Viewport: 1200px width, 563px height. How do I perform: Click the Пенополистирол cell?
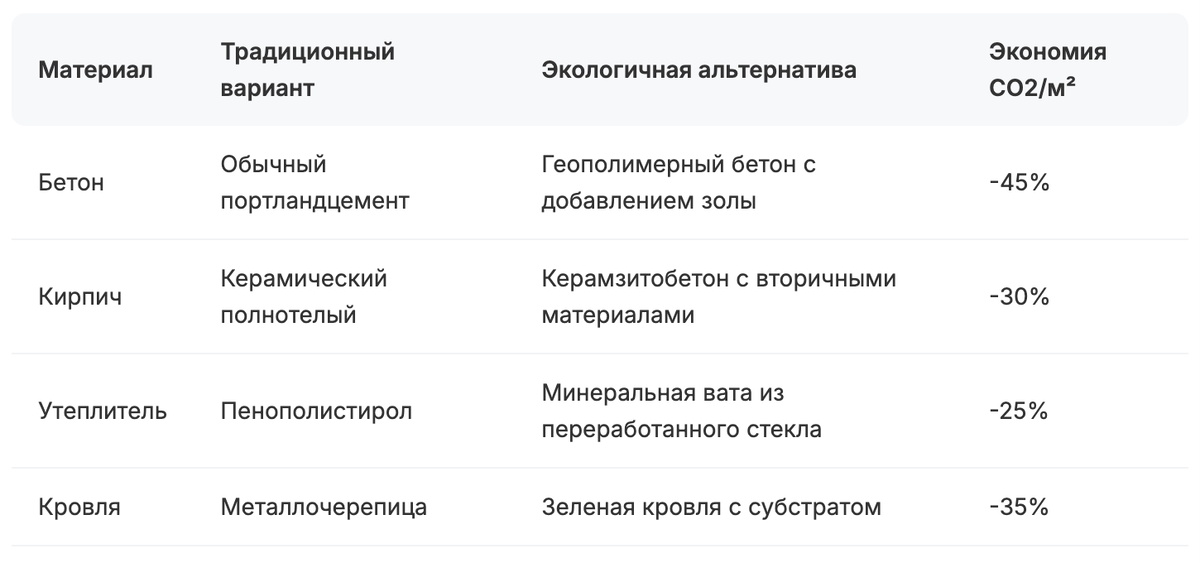pyautogui.click(x=316, y=411)
